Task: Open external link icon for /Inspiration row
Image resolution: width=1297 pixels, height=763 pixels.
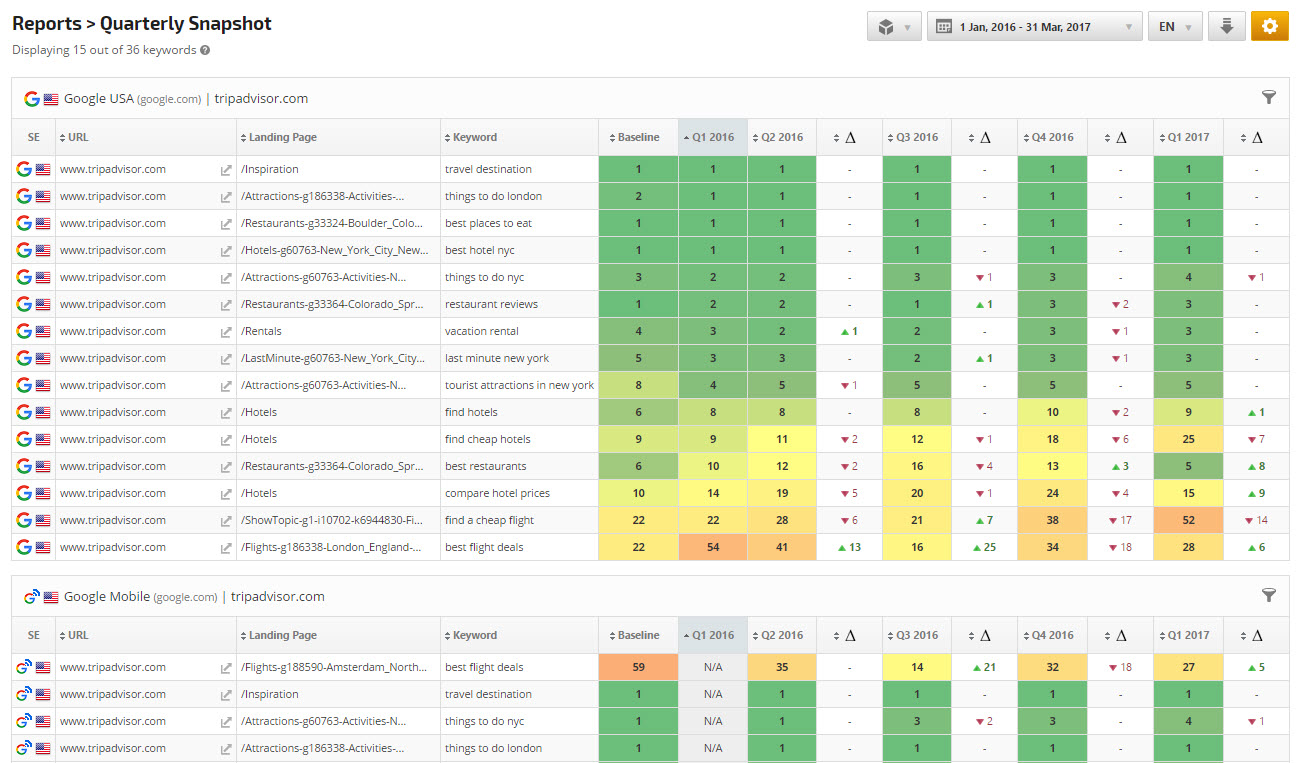Action: point(226,170)
